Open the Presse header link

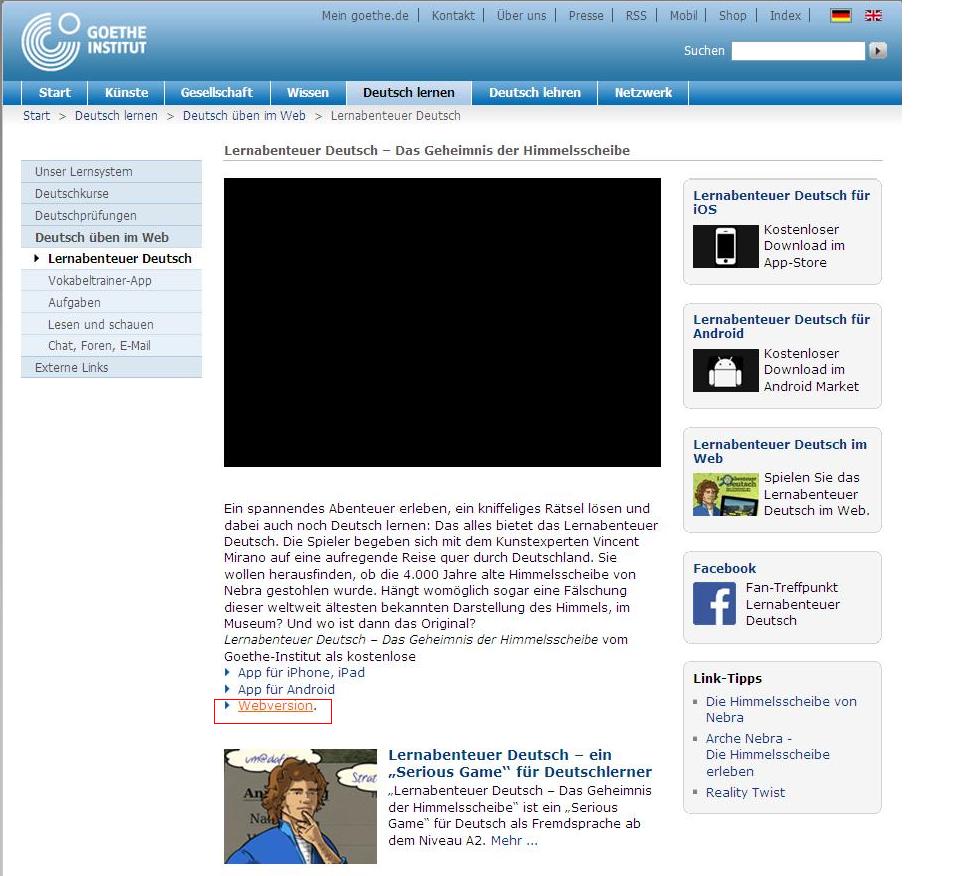[x=586, y=16]
